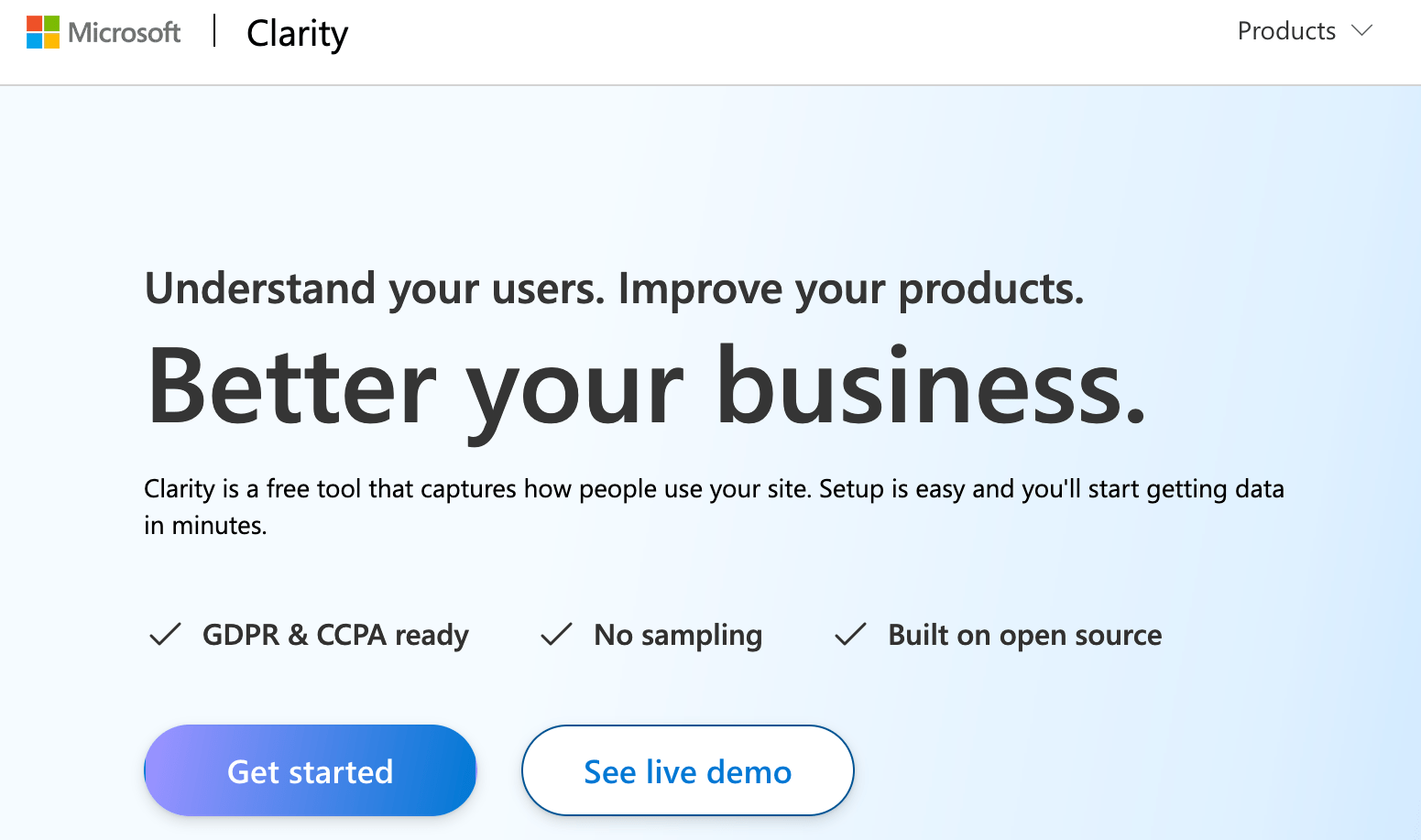Click the Microsoft four-color square logo
Screen dimensions: 1421x840
43,32
